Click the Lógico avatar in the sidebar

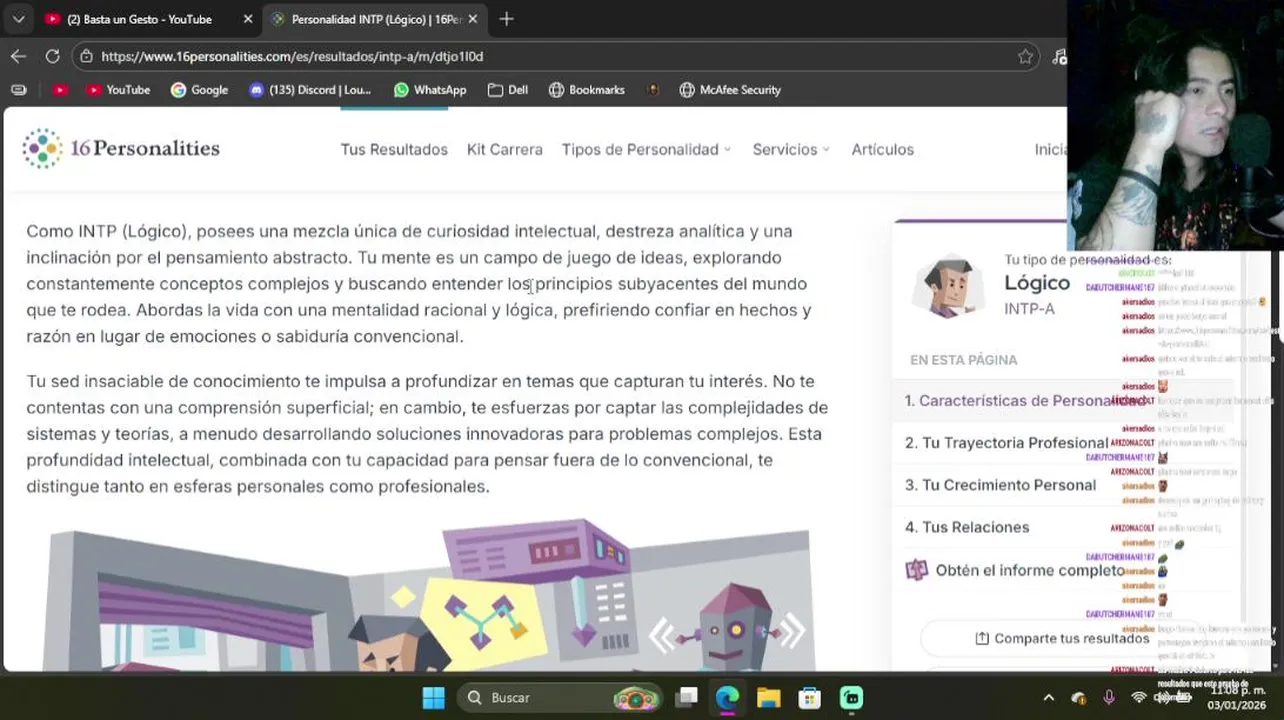point(948,287)
